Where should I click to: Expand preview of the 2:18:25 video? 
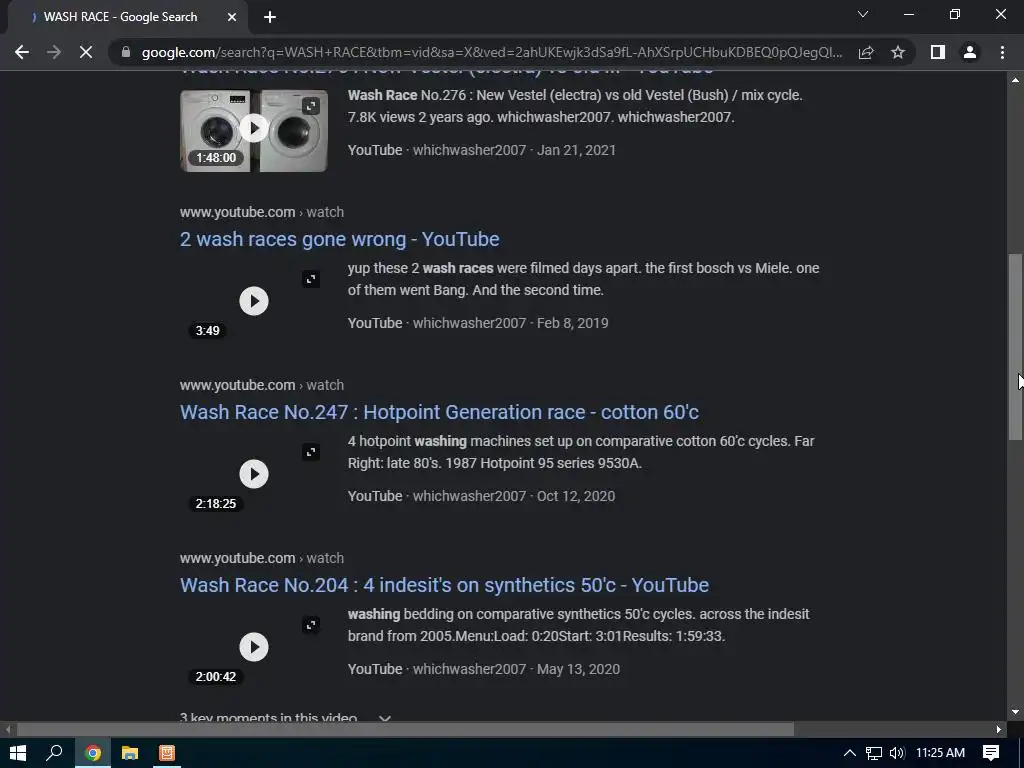click(x=311, y=452)
